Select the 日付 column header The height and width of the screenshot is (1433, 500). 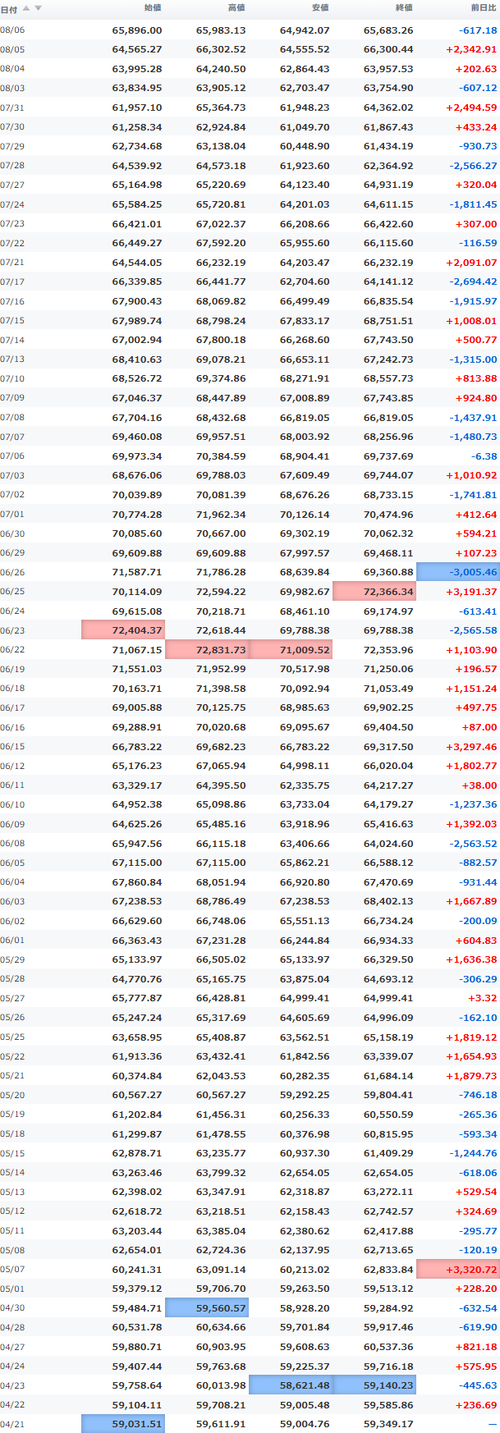pyautogui.click(x=9, y=8)
